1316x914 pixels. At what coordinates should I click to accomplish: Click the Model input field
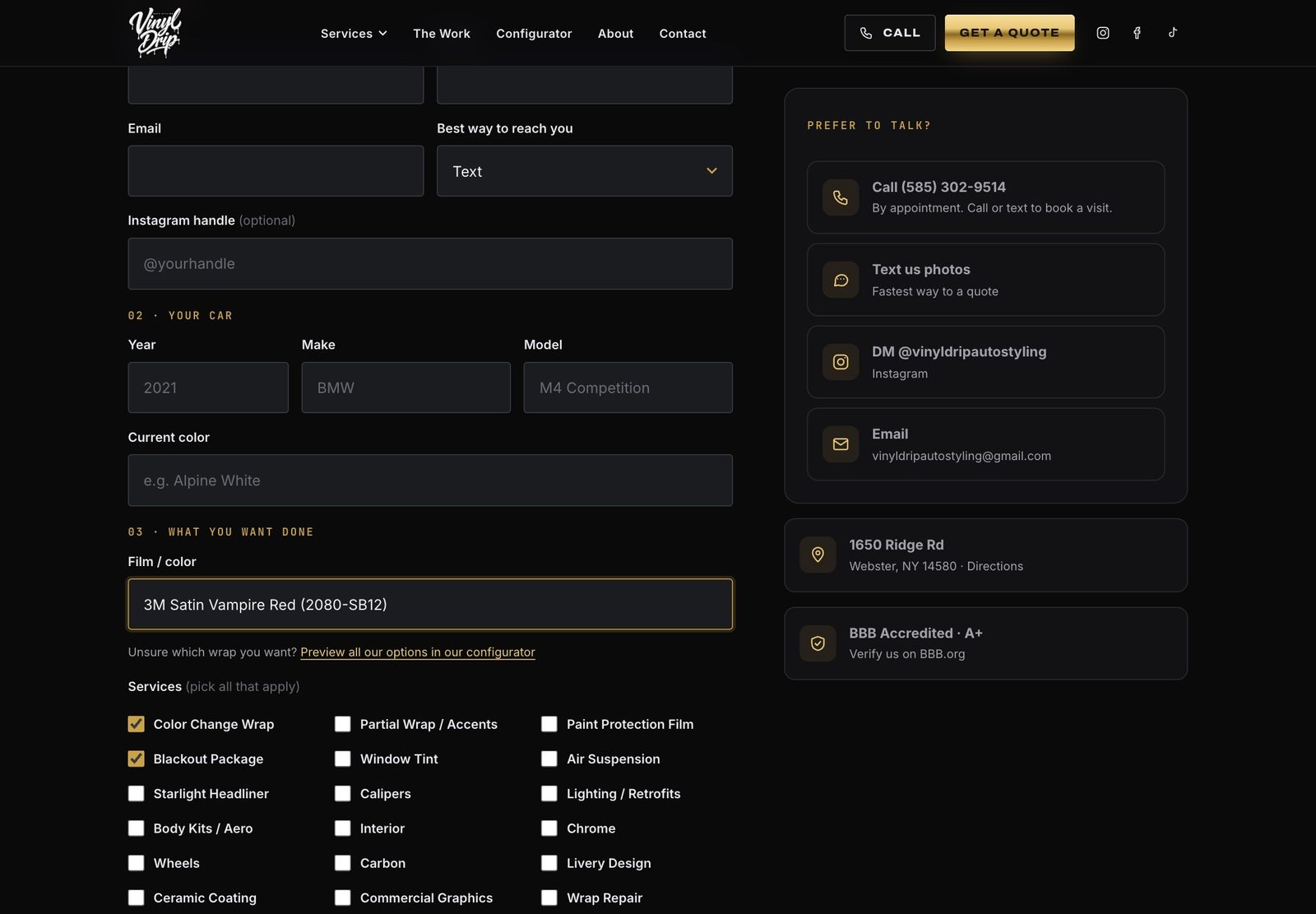pyautogui.click(x=628, y=387)
